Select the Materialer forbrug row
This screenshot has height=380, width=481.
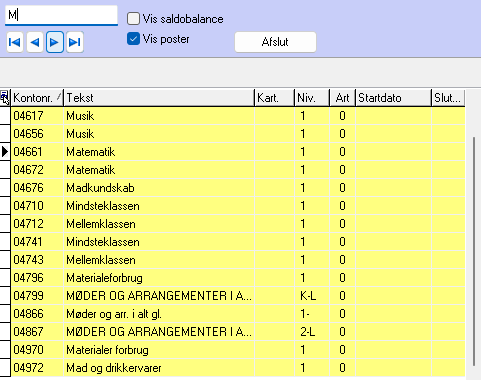(x=238, y=350)
